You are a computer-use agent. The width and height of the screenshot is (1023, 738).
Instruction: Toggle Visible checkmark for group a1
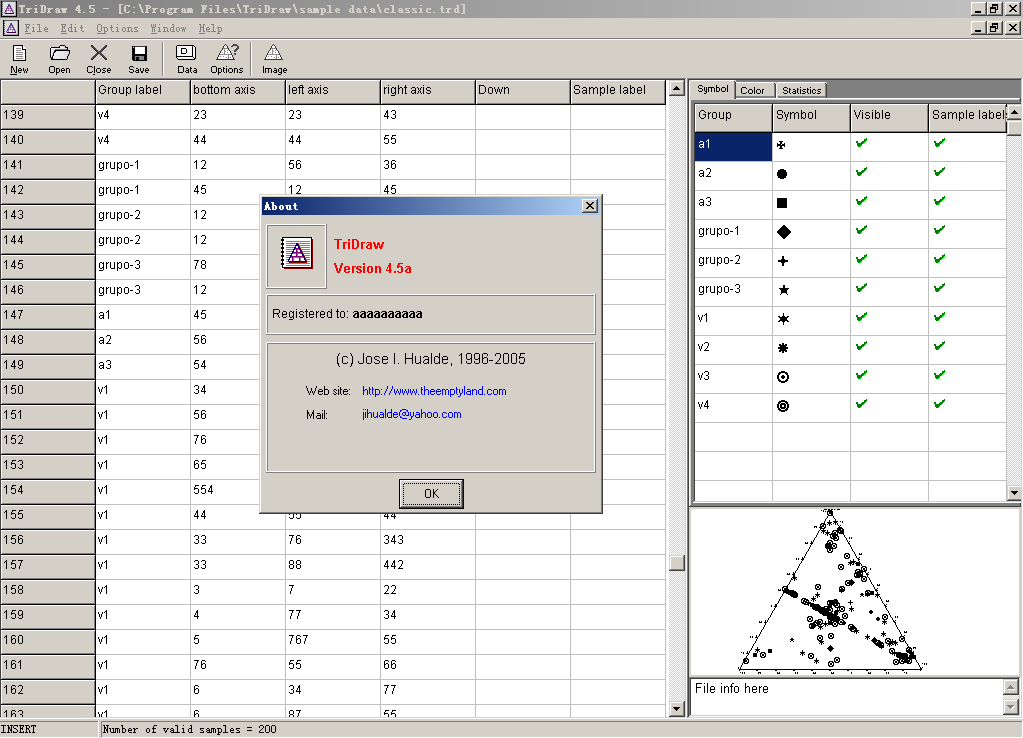point(862,143)
